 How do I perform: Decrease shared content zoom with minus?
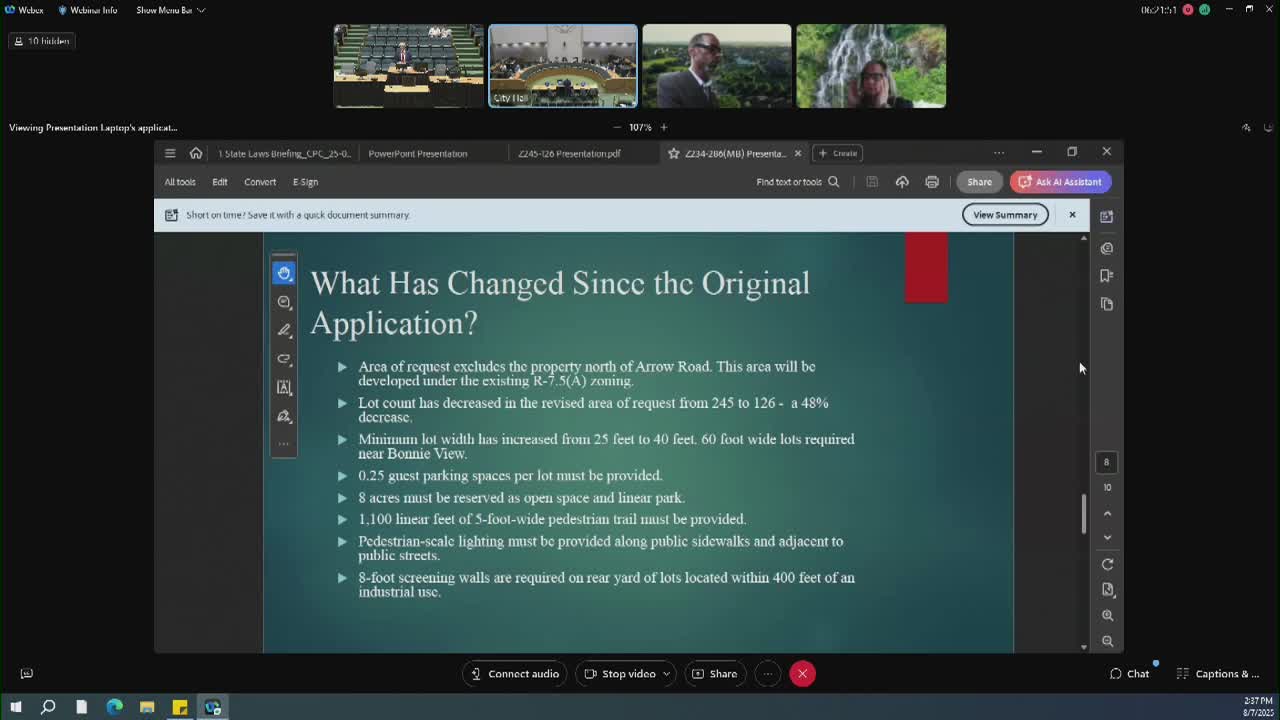coord(616,127)
